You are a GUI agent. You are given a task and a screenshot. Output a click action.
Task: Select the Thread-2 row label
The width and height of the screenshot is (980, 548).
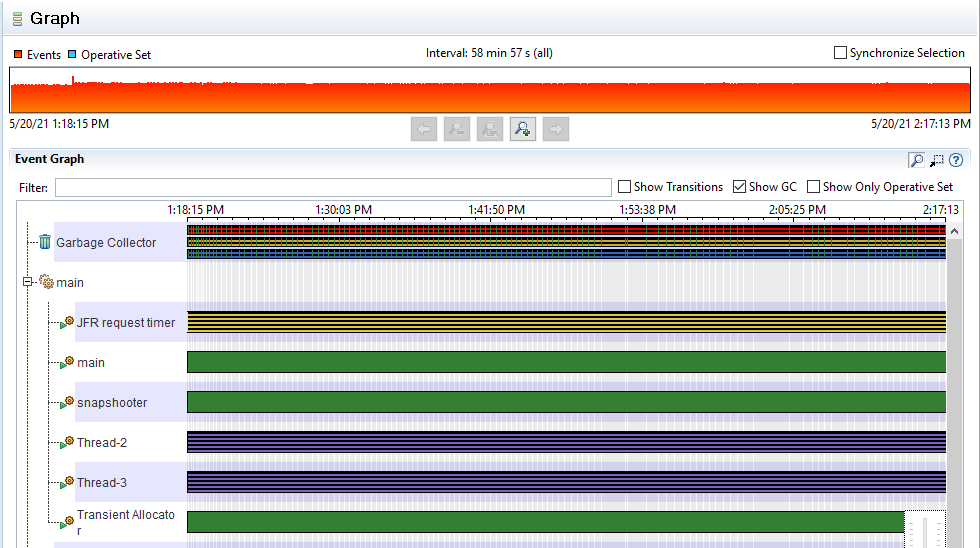pos(102,442)
